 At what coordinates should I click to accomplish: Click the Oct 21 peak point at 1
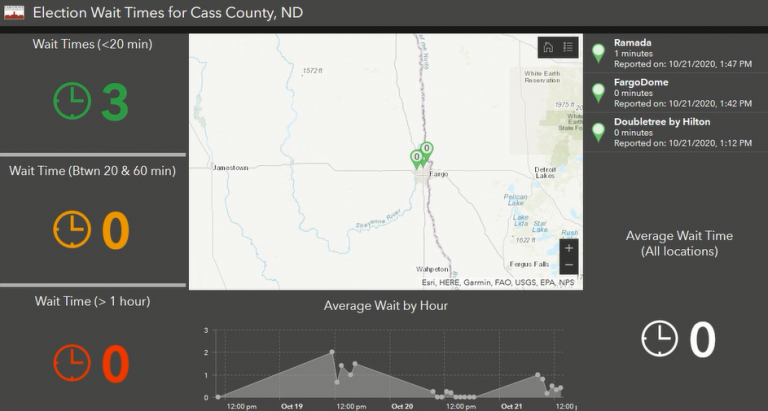pyautogui.click(x=537, y=375)
